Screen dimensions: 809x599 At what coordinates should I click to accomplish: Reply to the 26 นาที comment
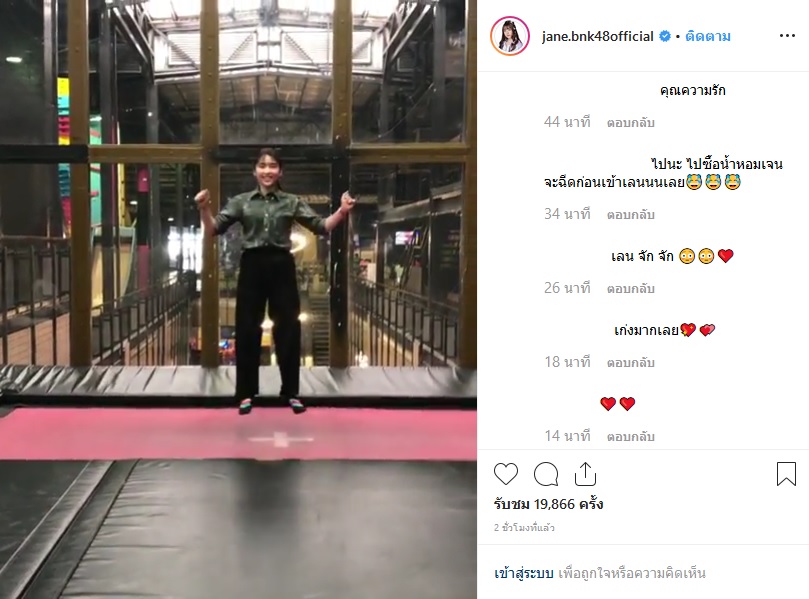(x=630, y=289)
